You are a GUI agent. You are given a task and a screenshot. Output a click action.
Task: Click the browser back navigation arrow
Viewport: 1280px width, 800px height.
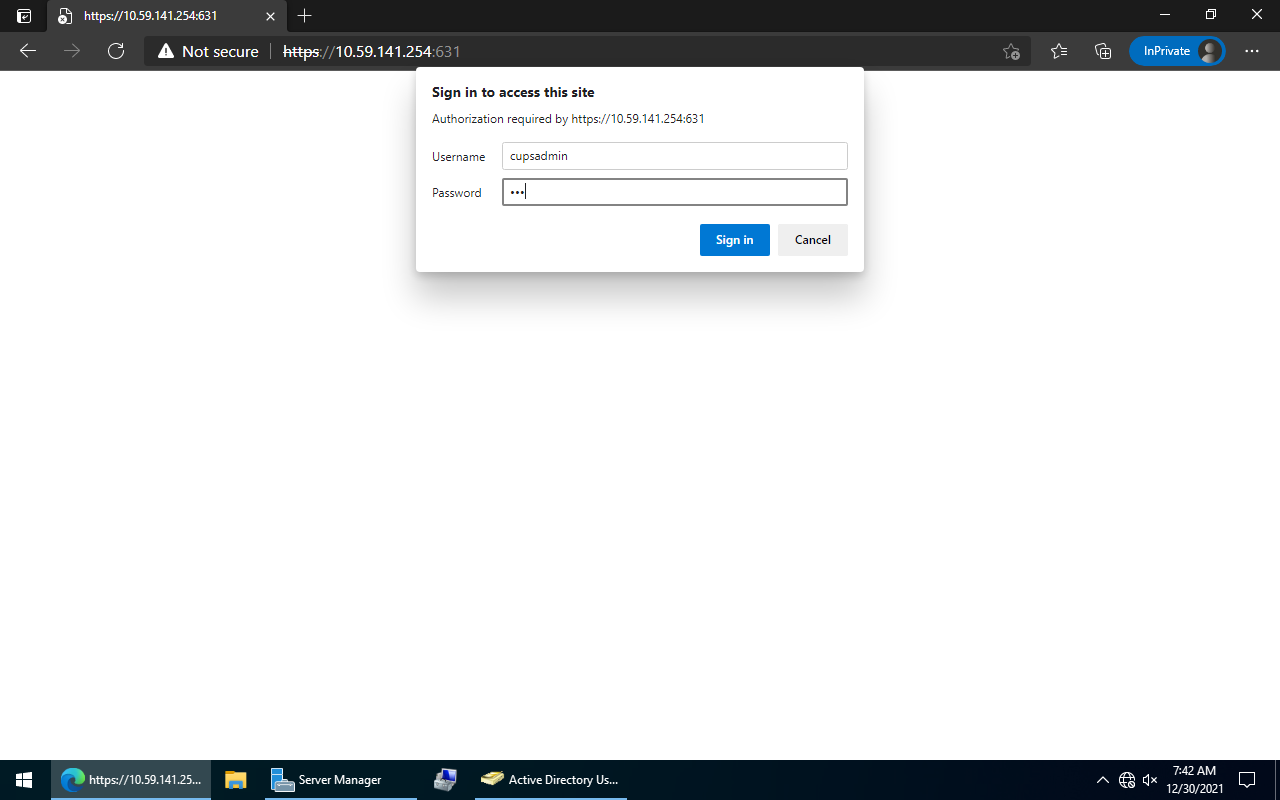point(27,50)
